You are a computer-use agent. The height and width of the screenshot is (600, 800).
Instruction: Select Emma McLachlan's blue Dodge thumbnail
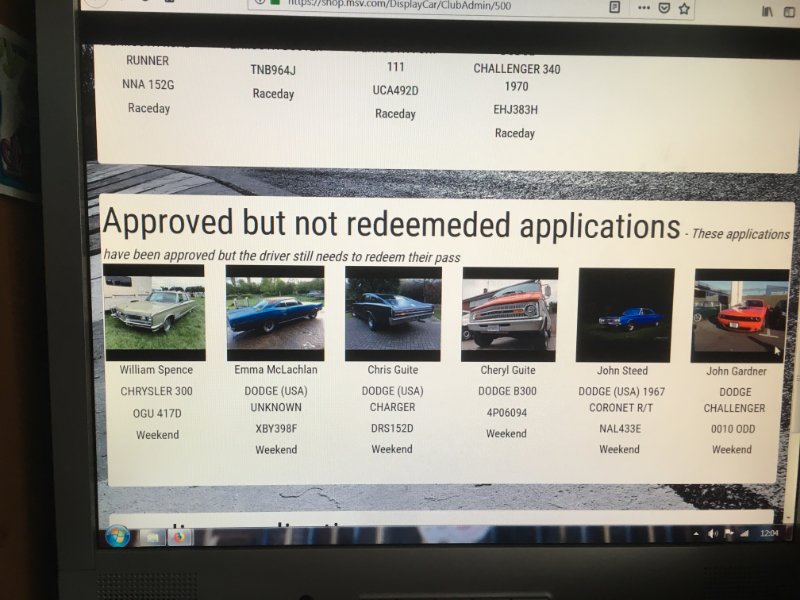(x=274, y=313)
